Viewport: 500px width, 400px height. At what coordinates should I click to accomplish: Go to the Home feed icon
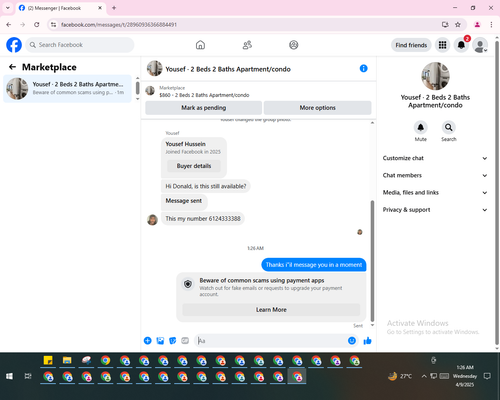click(x=200, y=45)
